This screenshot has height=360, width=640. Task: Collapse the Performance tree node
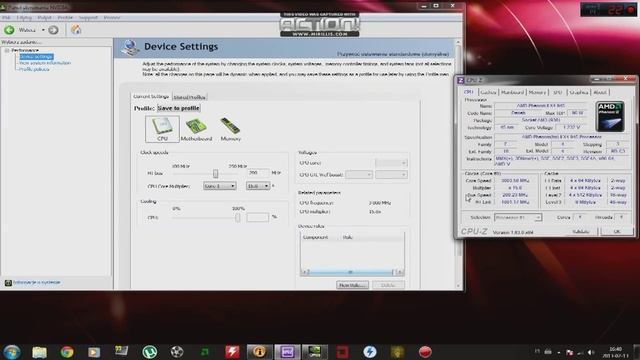7,50
